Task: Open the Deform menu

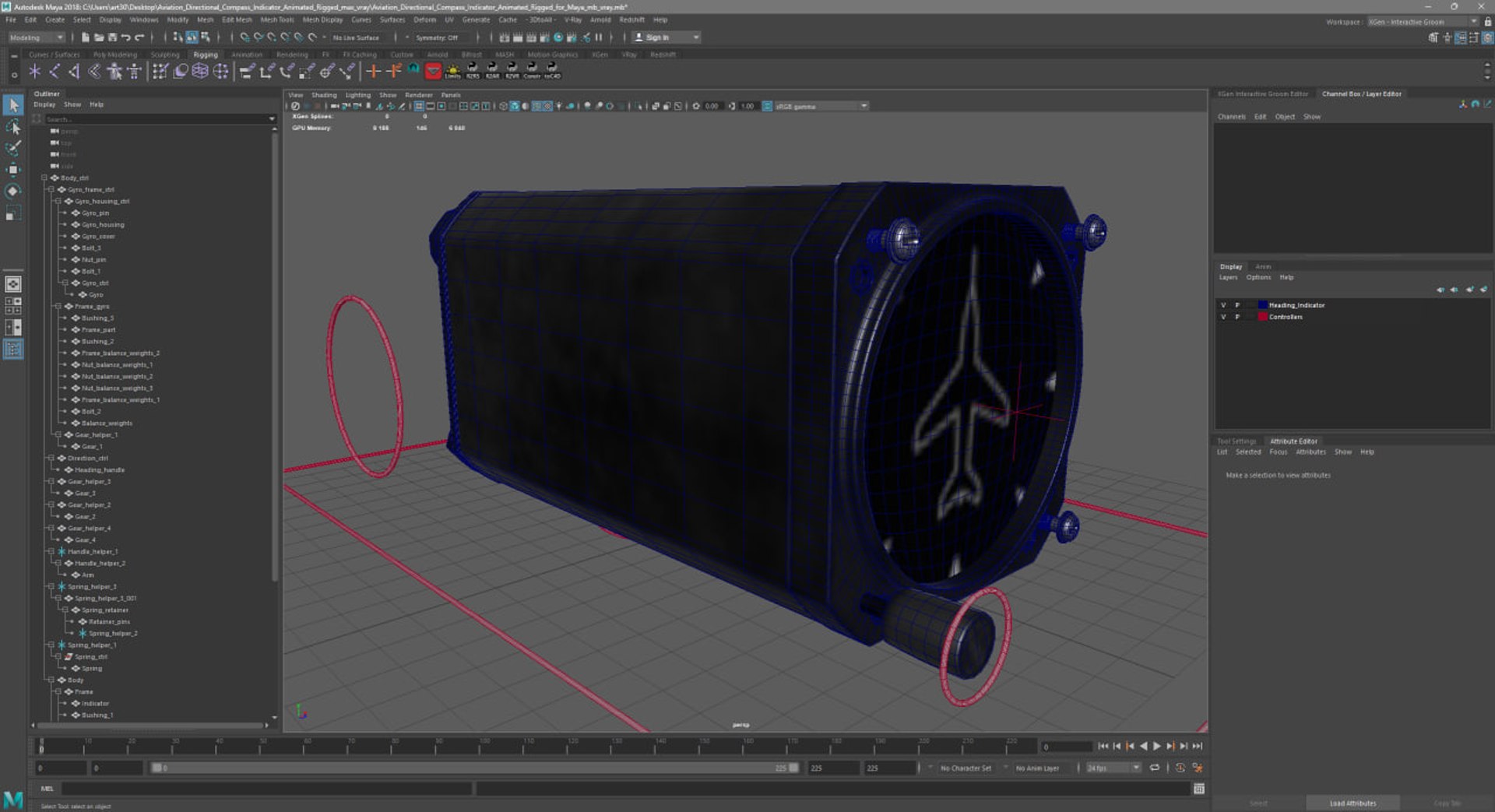Action: point(424,19)
